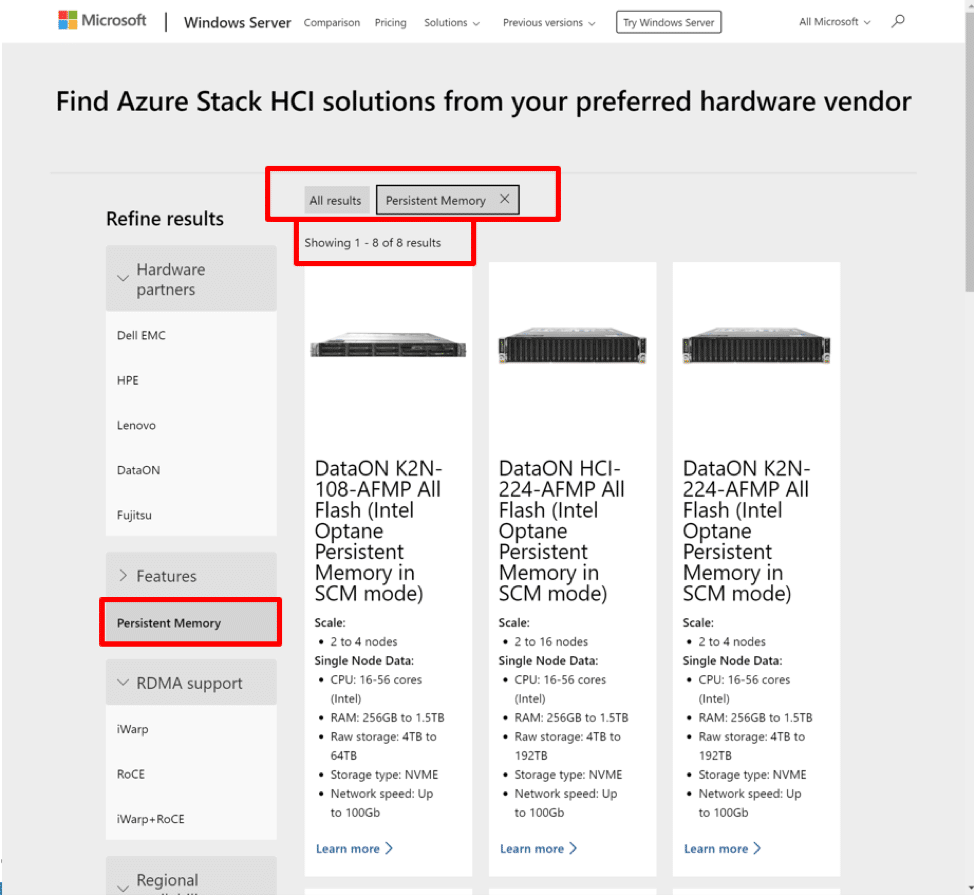Filter by Lenovo partner
This screenshot has height=895, width=974.
click(x=191, y=425)
